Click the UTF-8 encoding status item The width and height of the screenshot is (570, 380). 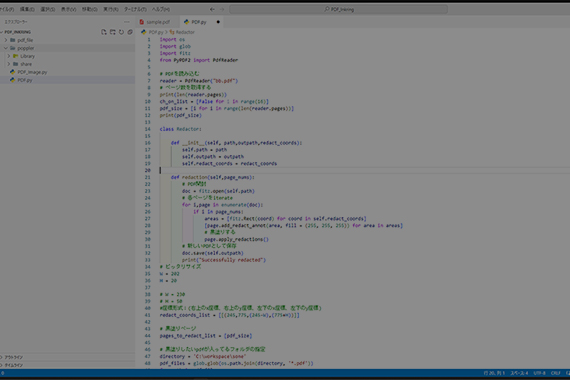tap(539, 373)
